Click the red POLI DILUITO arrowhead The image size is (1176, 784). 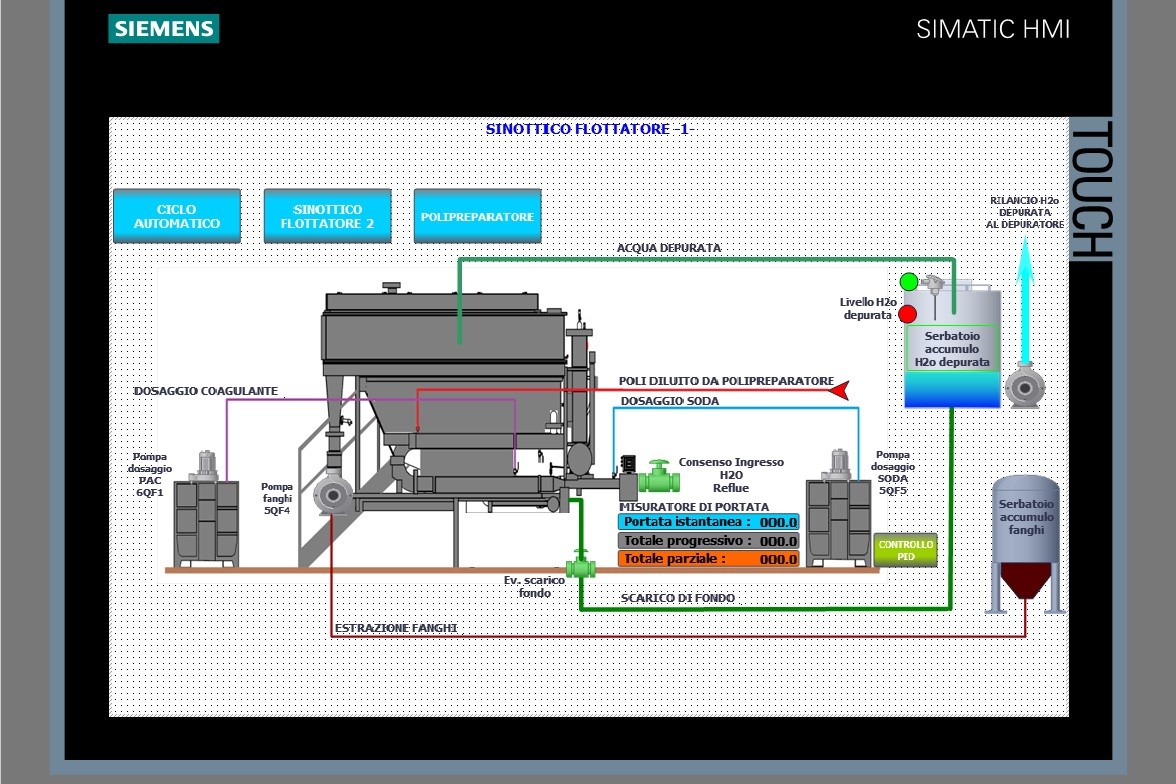[x=839, y=390]
